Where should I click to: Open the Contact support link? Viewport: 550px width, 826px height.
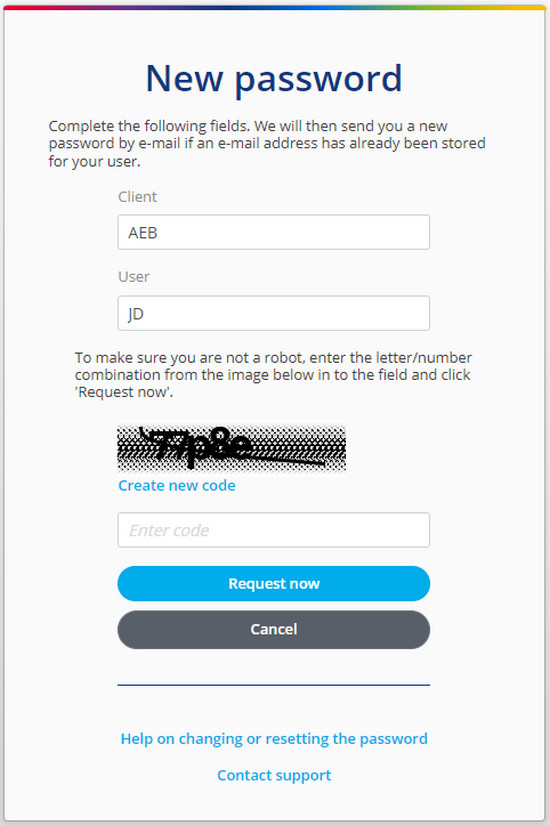274,775
